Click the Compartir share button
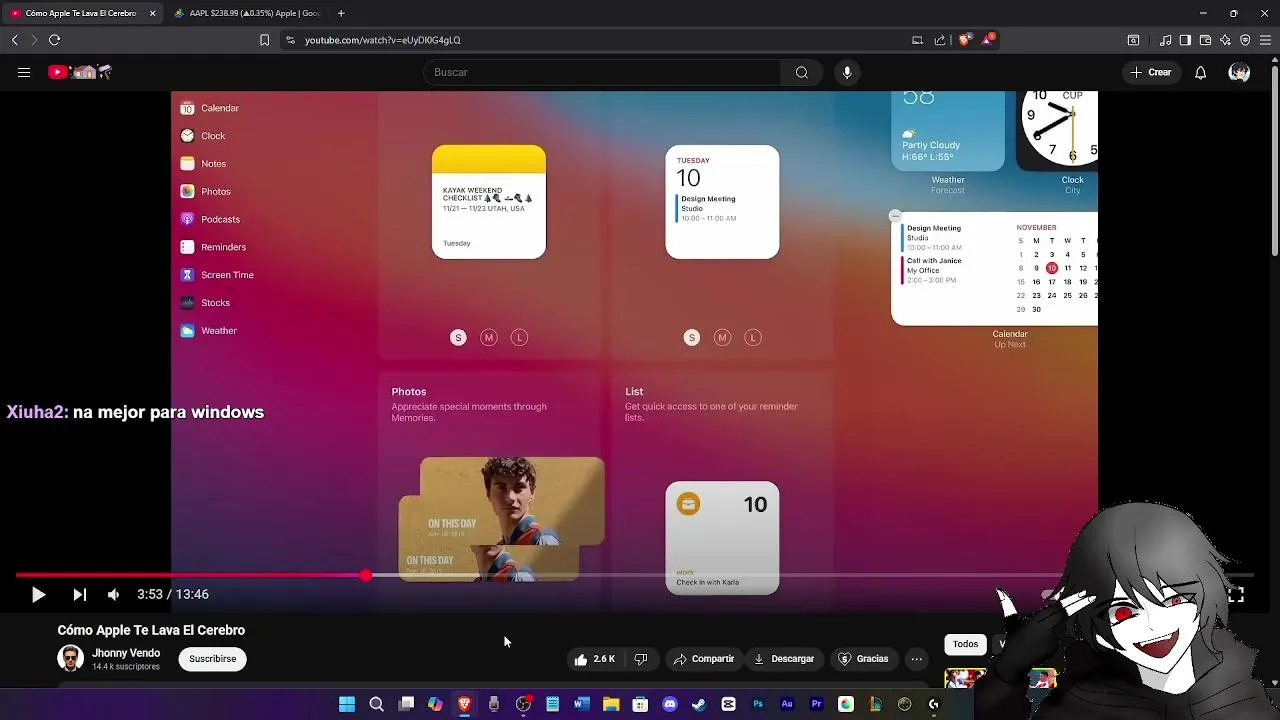 coord(704,659)
